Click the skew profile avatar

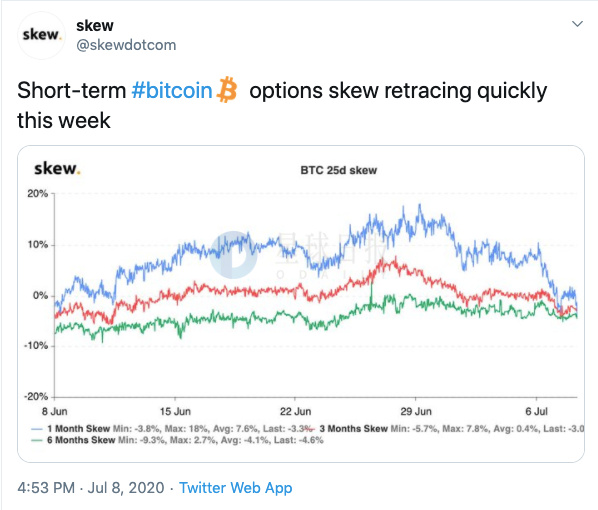pyautogui.click(x=41, y=35)
